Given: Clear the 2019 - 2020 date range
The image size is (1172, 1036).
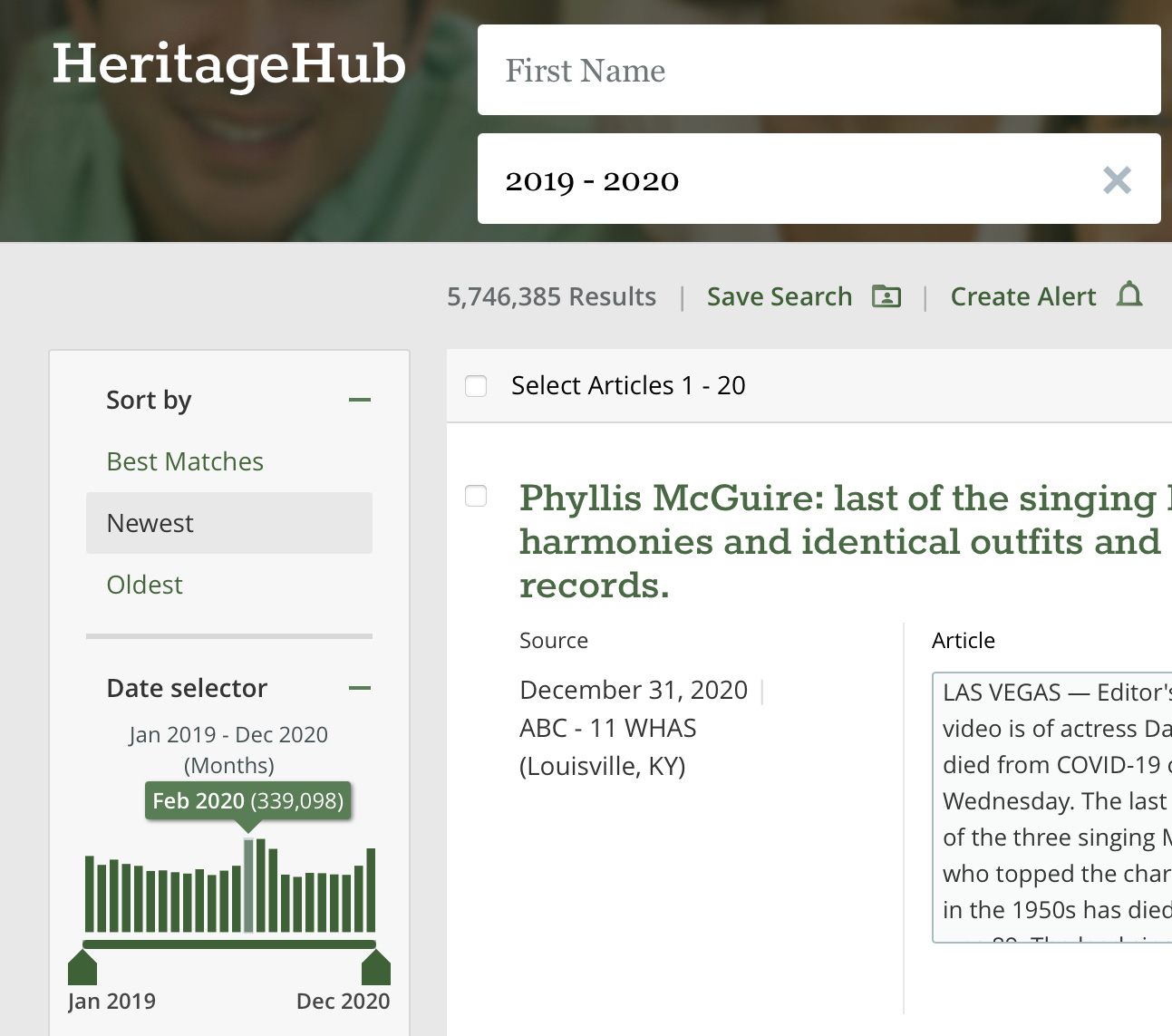Looking at the screenshot, I should point(1117,180).
